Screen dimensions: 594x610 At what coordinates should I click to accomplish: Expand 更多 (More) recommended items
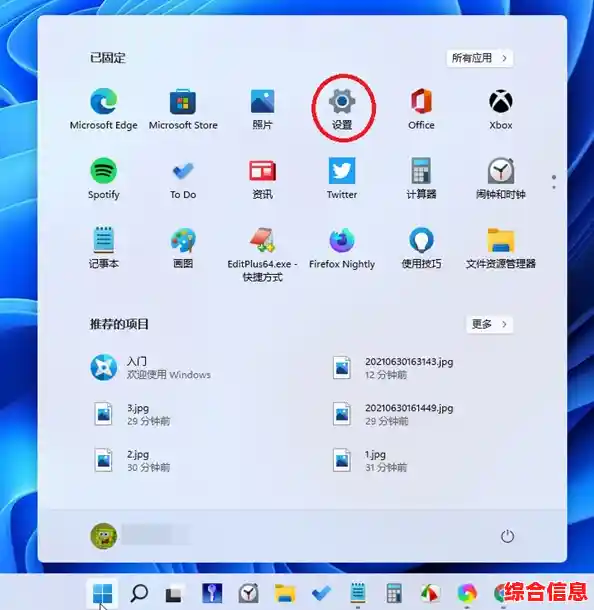[x=489, y=324]
